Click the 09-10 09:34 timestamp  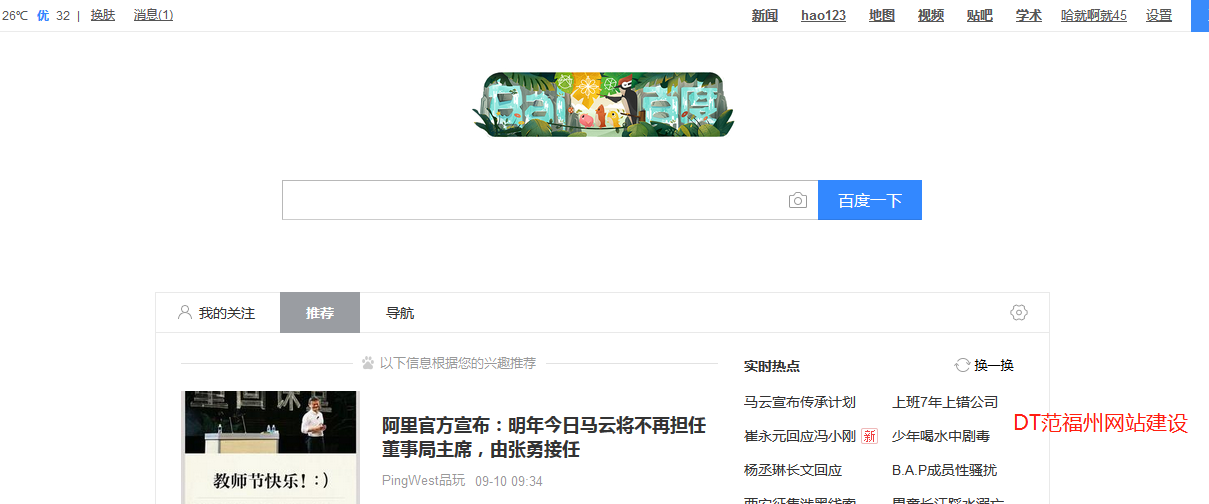pyautogui.click(x=509, y=481)
